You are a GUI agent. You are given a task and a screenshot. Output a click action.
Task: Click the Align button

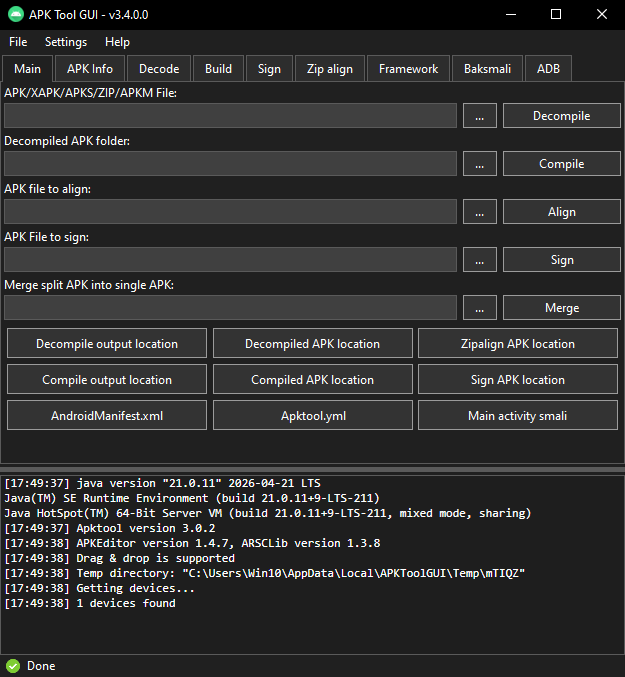coord(562,211)
